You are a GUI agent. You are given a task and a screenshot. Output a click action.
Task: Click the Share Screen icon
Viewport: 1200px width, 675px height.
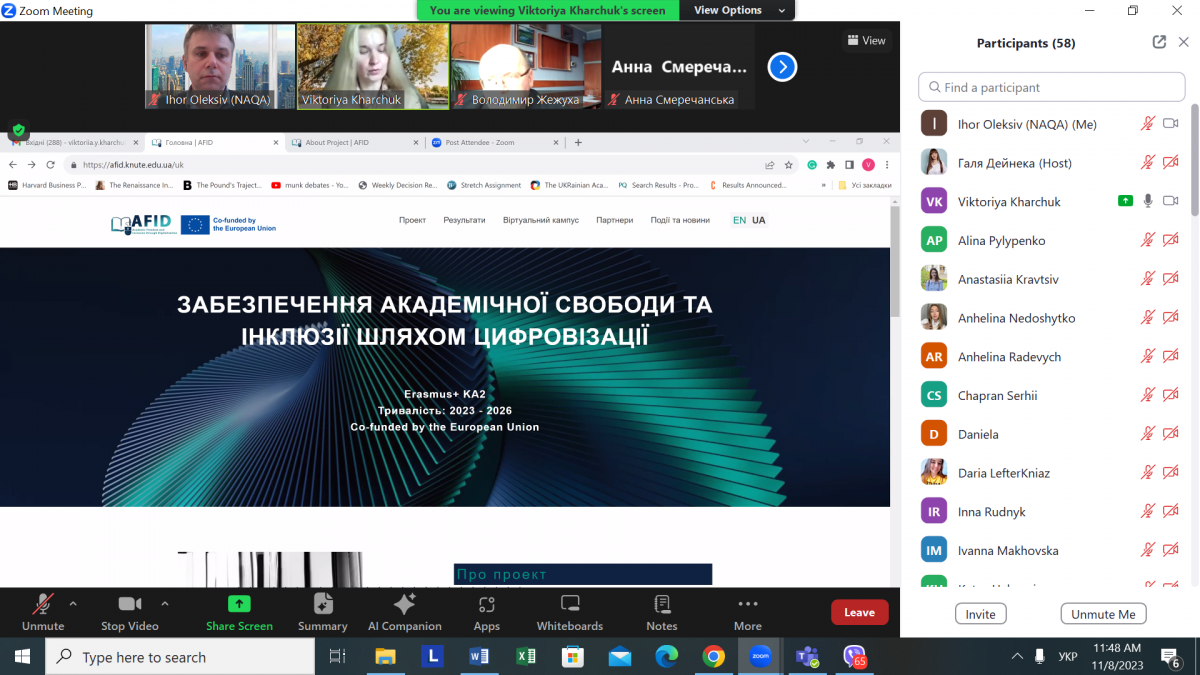click(238, 610)
